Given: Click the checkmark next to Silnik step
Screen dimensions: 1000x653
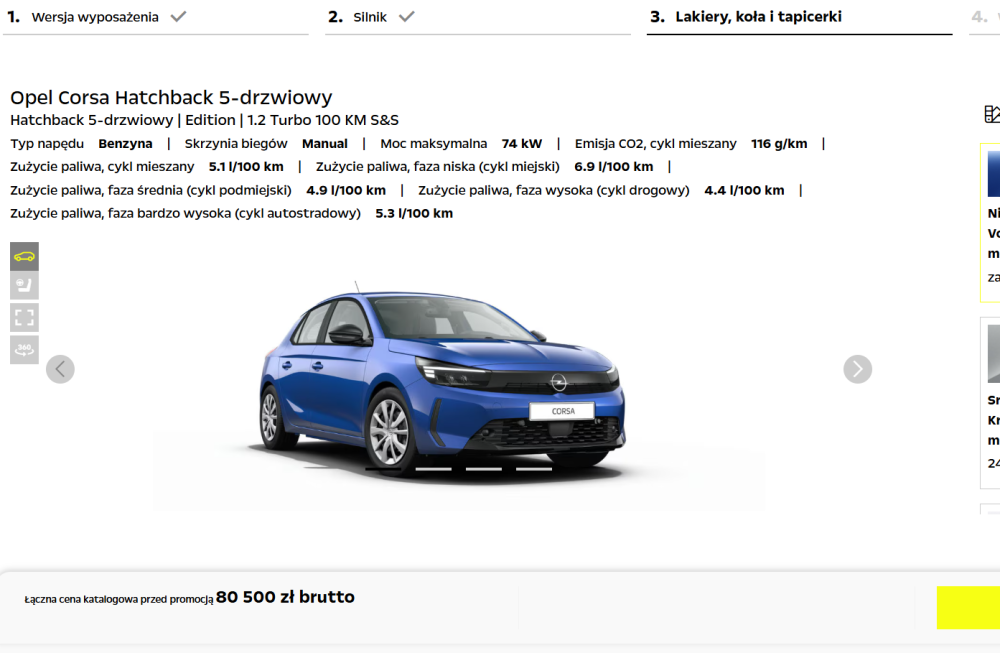Looking at the screenshot, I should 406,17.
